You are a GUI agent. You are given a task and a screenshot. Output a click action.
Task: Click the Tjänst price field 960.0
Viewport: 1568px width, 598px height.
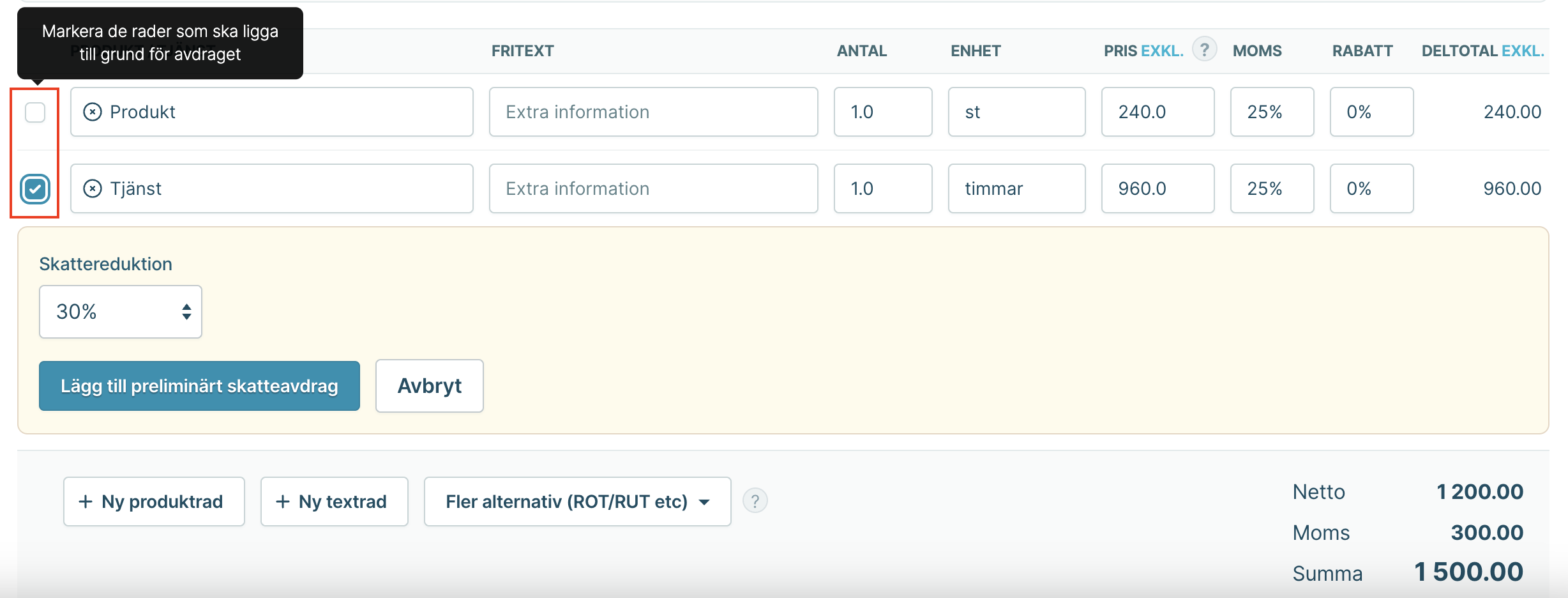[1157, 188]
